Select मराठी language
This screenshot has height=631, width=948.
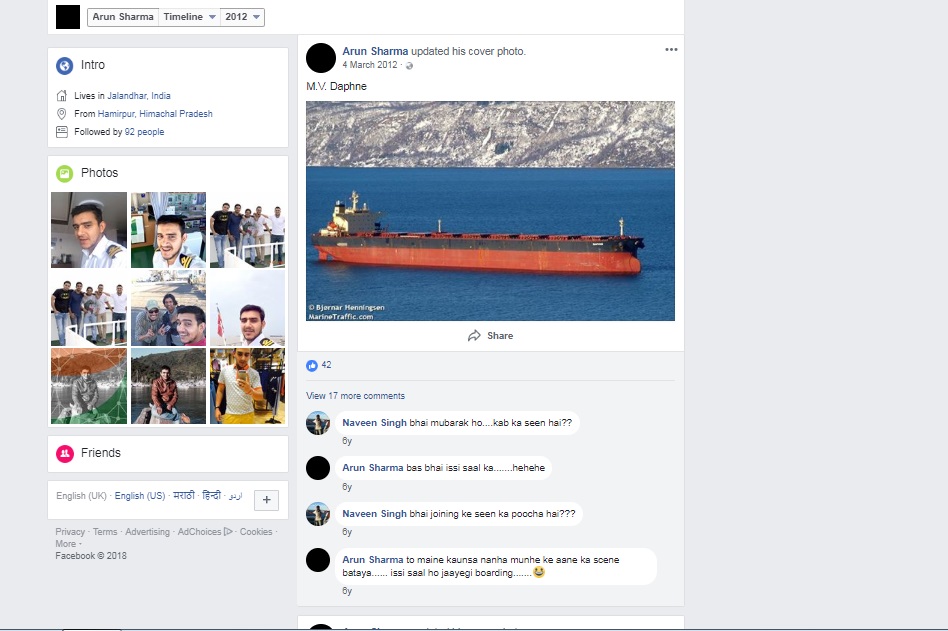click(x=184, y=496)
